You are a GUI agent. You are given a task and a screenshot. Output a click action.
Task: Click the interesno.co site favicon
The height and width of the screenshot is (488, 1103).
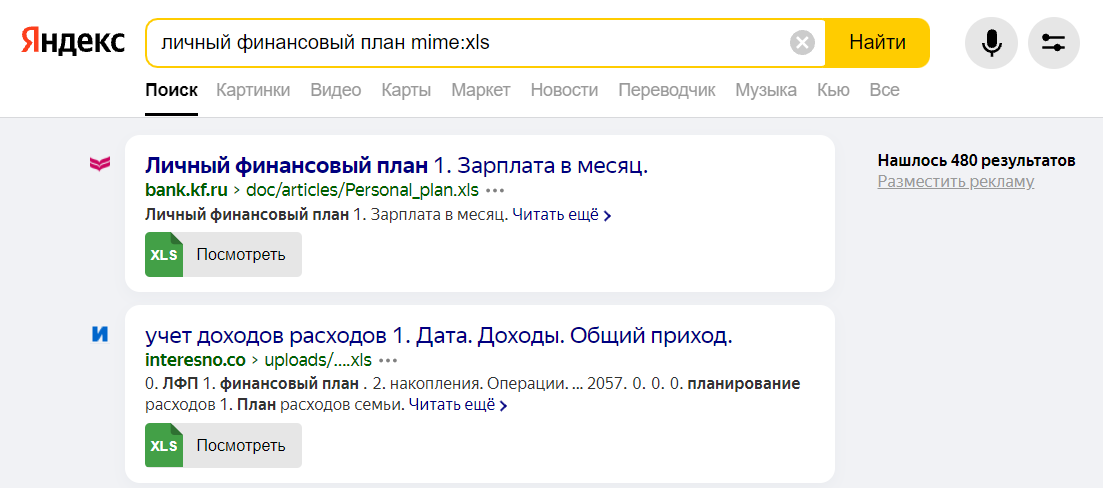[x=100, y=335]
